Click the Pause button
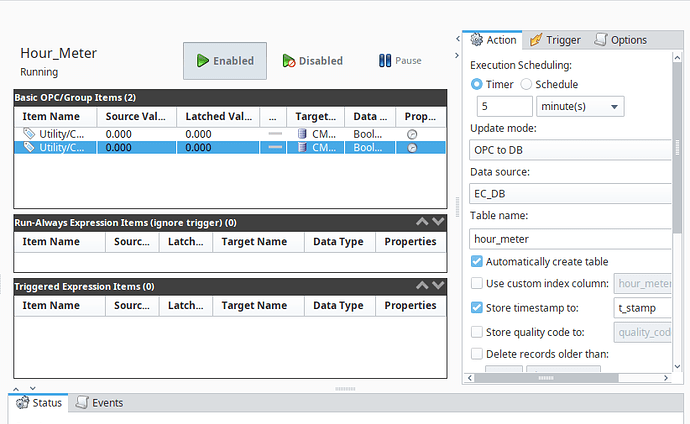 click(x=400, y=61)
